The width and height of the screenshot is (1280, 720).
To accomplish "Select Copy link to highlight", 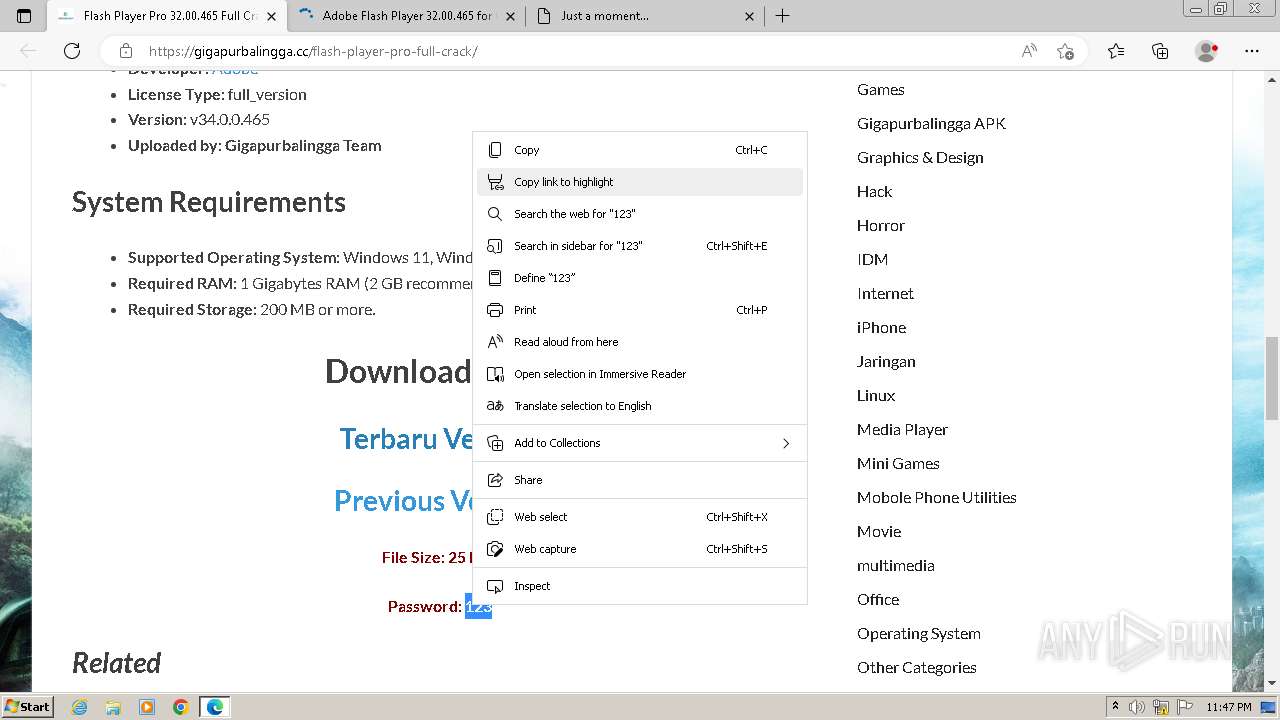I will coord(640,182).
